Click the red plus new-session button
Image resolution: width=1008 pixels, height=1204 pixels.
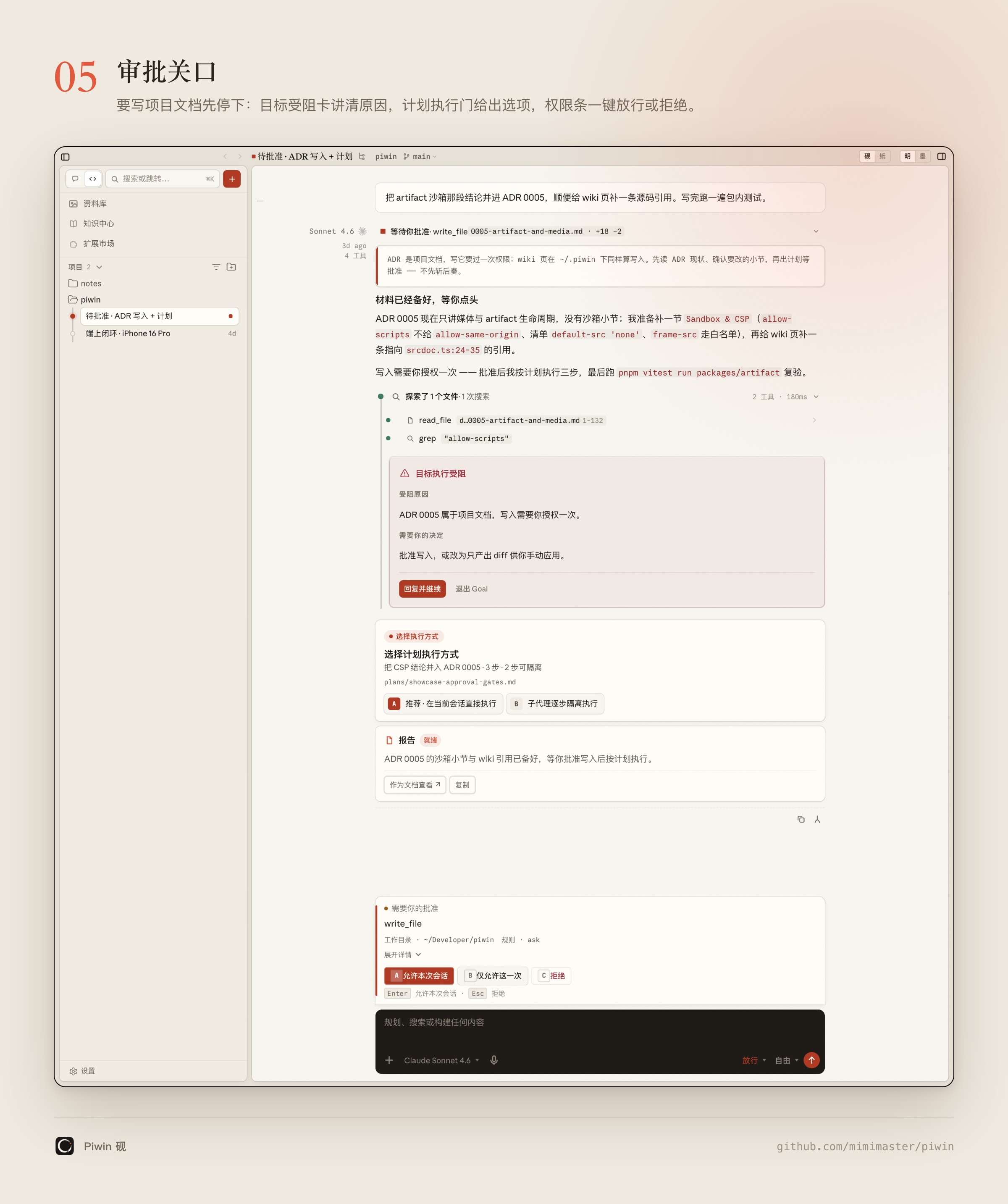[x=231, y=179]
